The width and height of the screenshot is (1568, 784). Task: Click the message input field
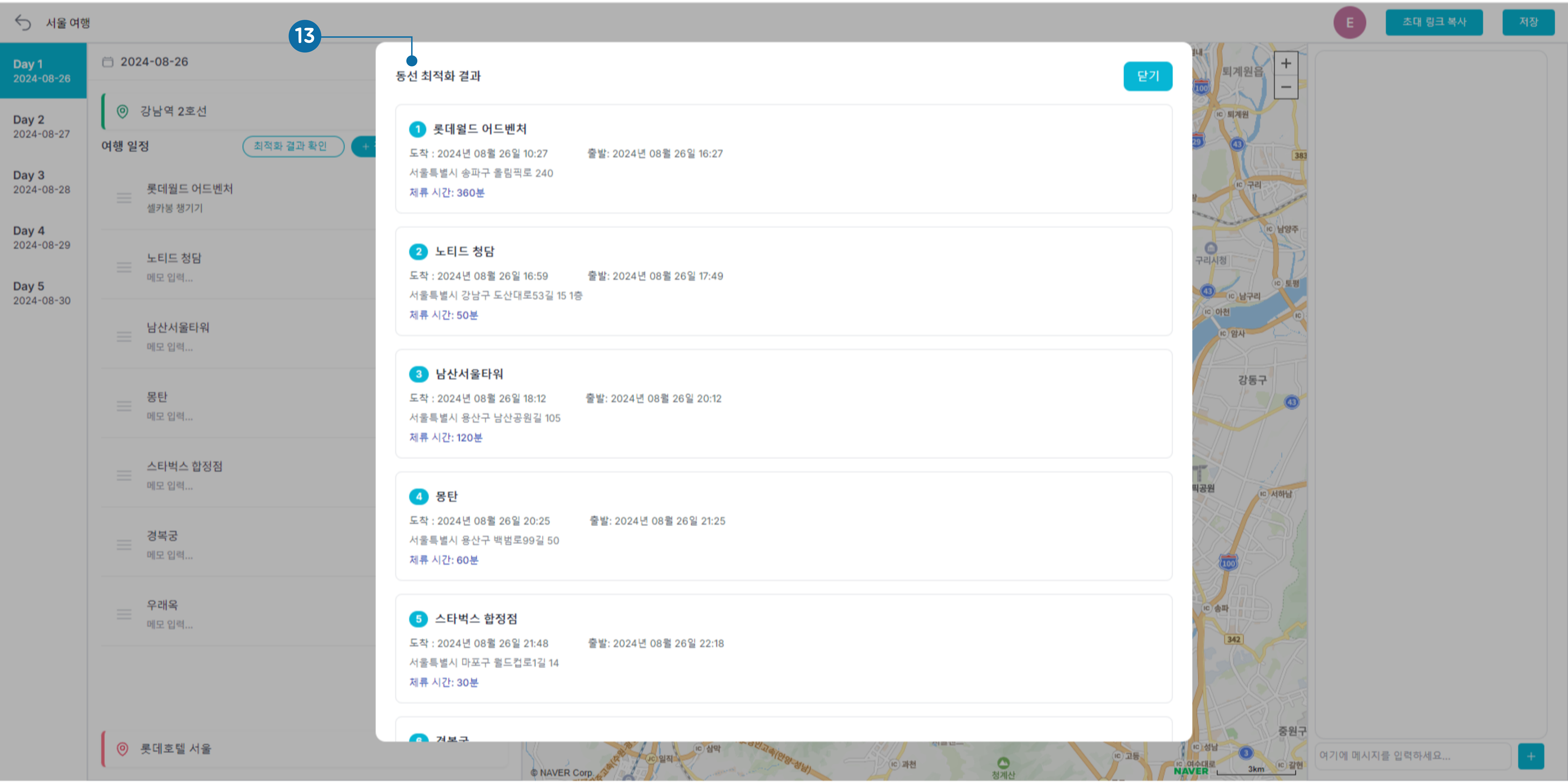point(1412,756)
